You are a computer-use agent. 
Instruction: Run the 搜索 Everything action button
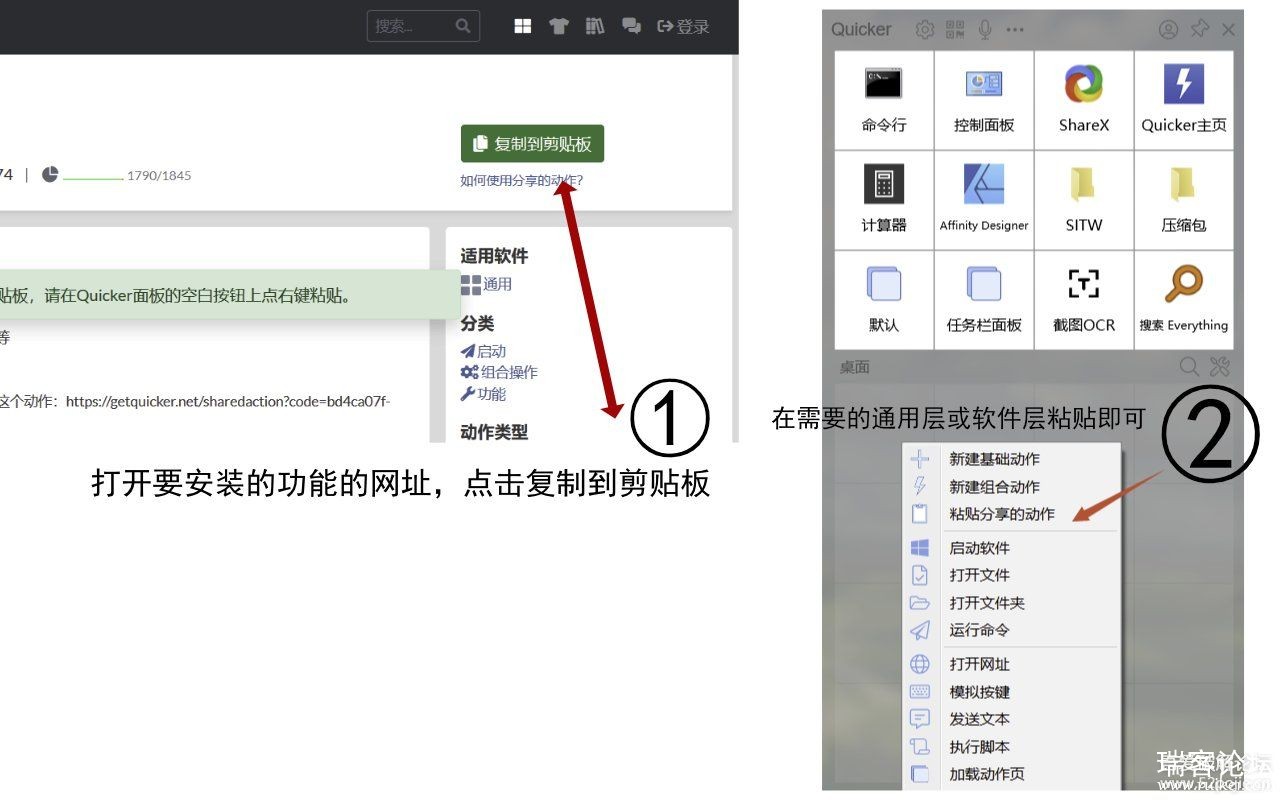(1184, 300)
